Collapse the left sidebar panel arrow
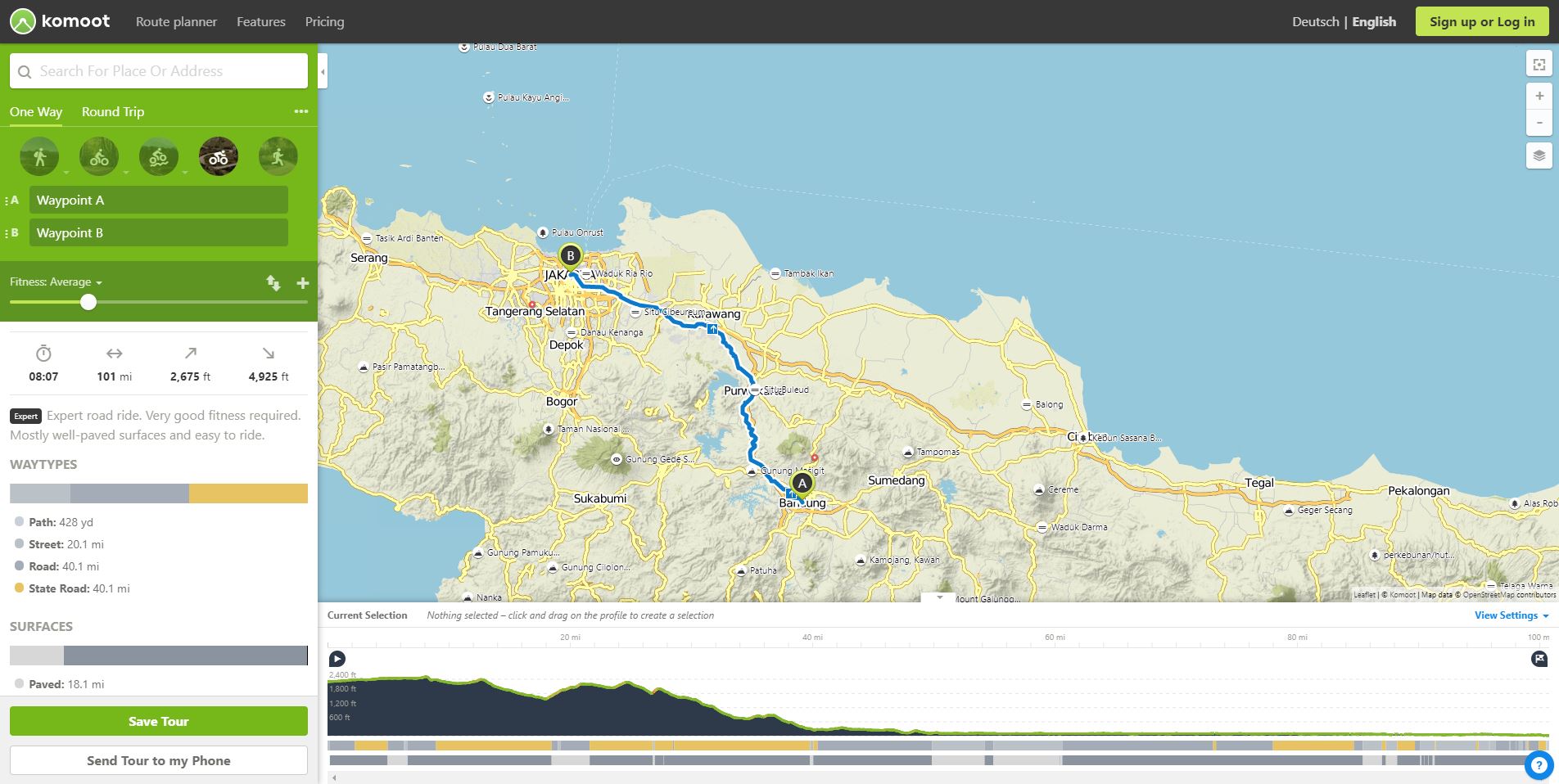The width and height of the screenshot is (1559, 784). 323,72
